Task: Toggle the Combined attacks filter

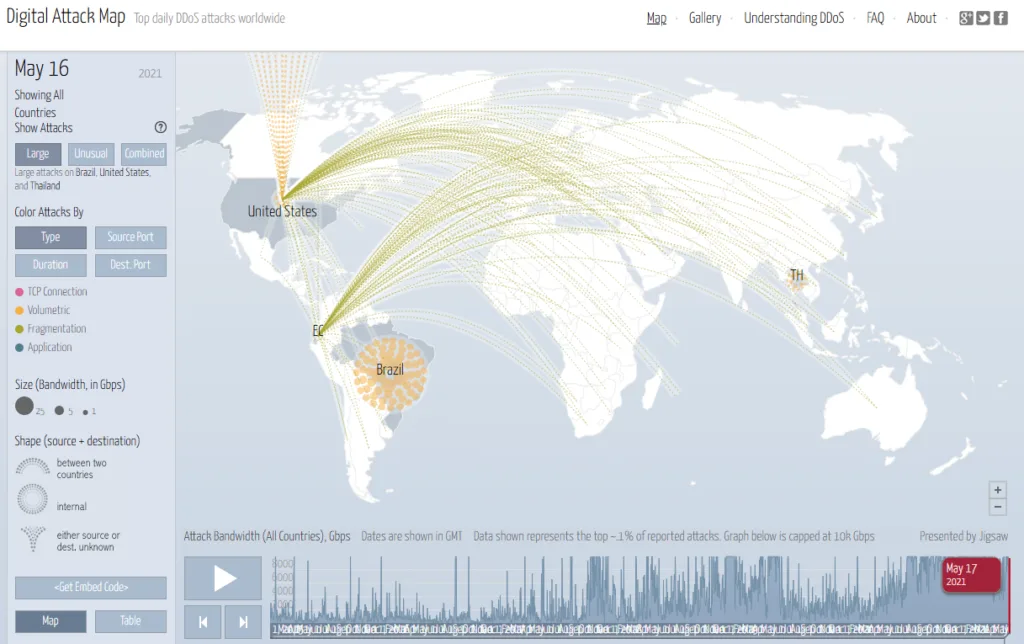Action: (143, 153)
